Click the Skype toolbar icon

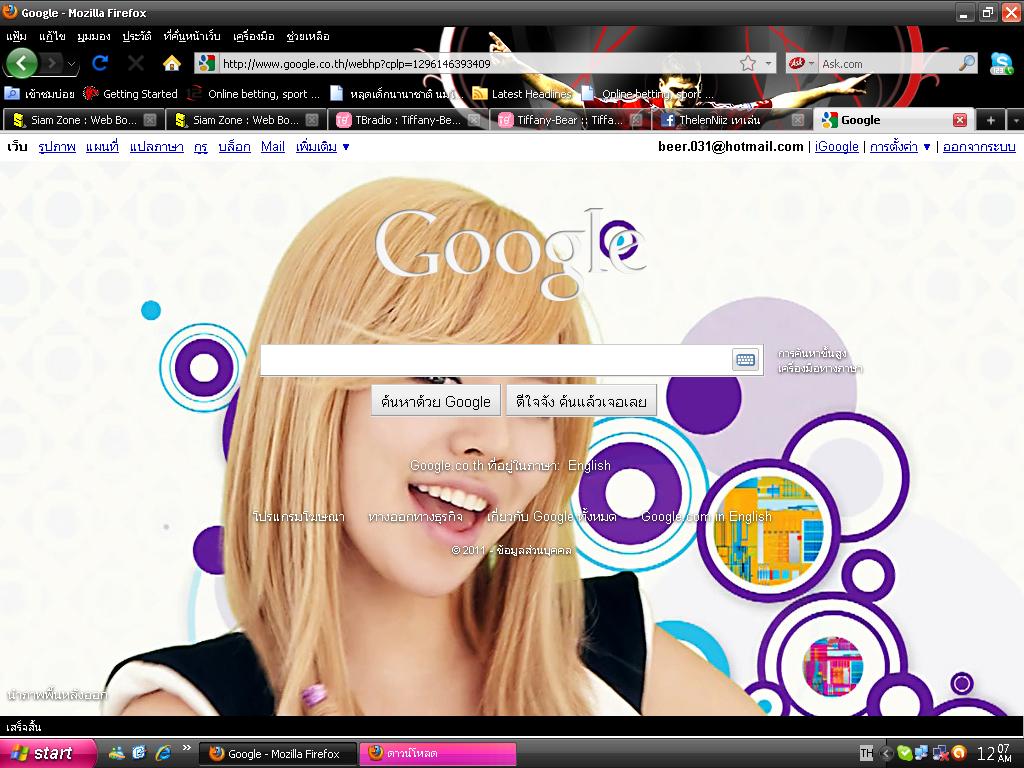pos(1001,63)
